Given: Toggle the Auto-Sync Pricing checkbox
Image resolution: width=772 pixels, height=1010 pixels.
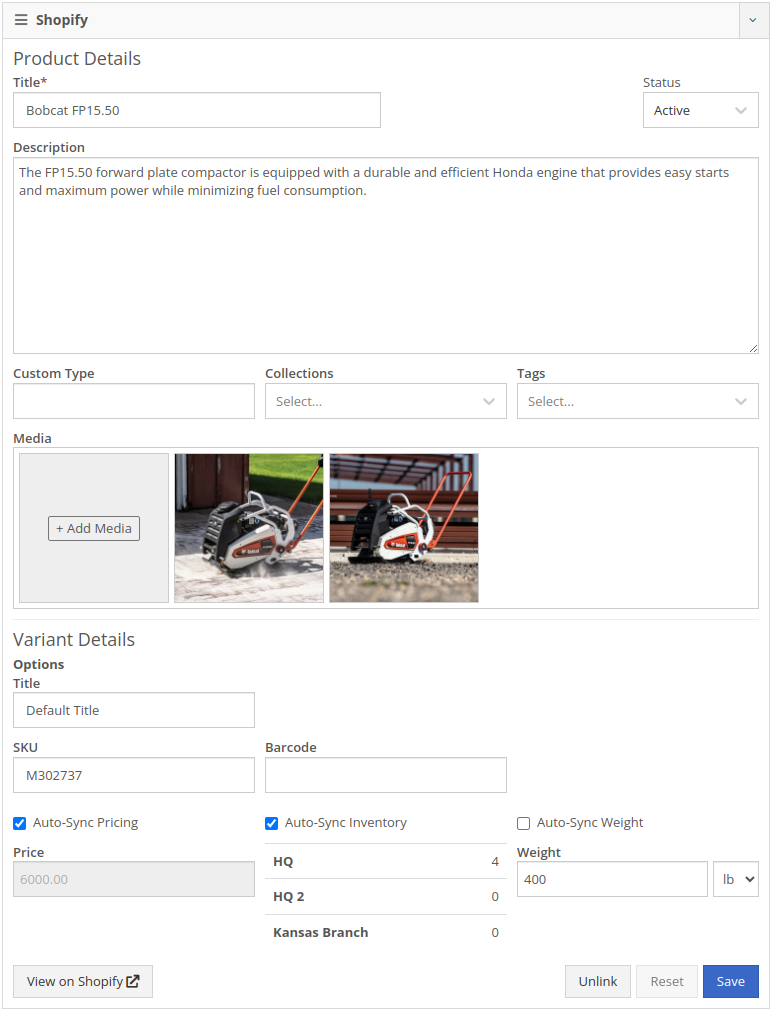Looking at the screenshot, I should (20, 823).
